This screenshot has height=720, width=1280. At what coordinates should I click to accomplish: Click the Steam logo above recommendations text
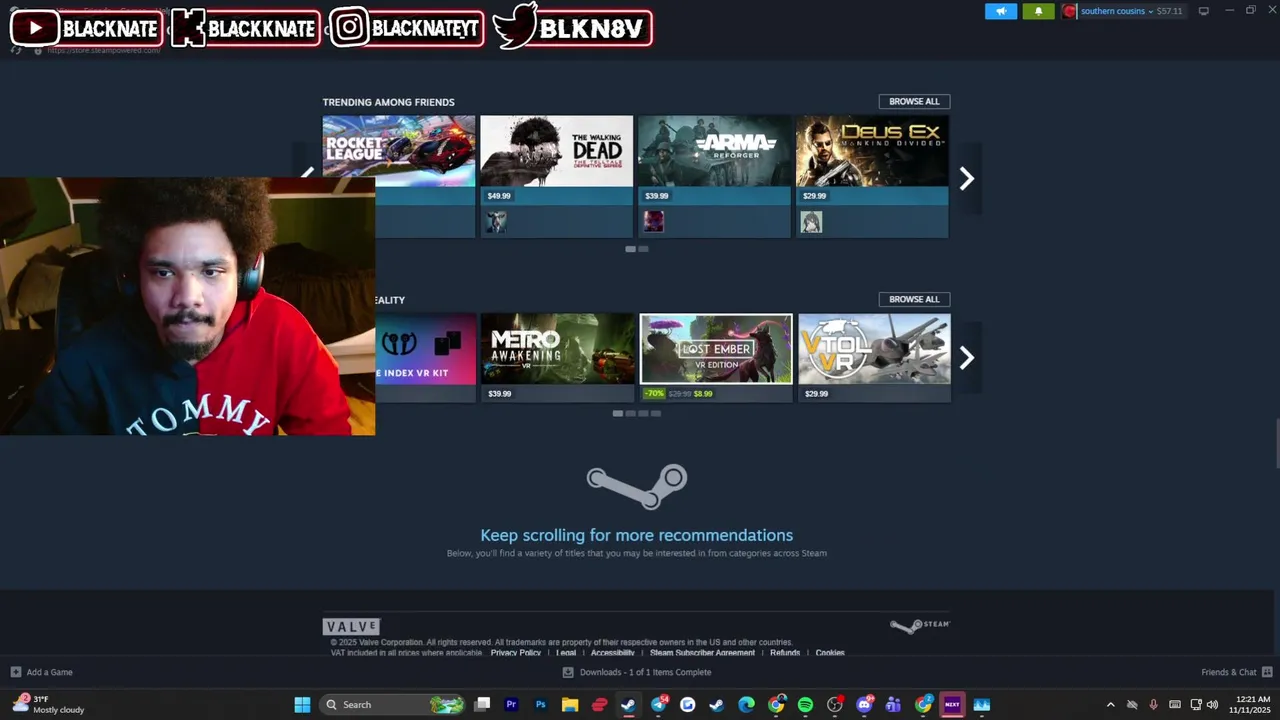[637, 486]
